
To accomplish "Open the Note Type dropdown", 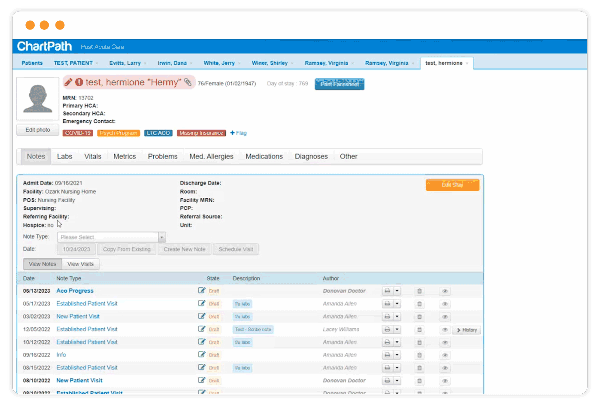I will [x=105, y=236].
